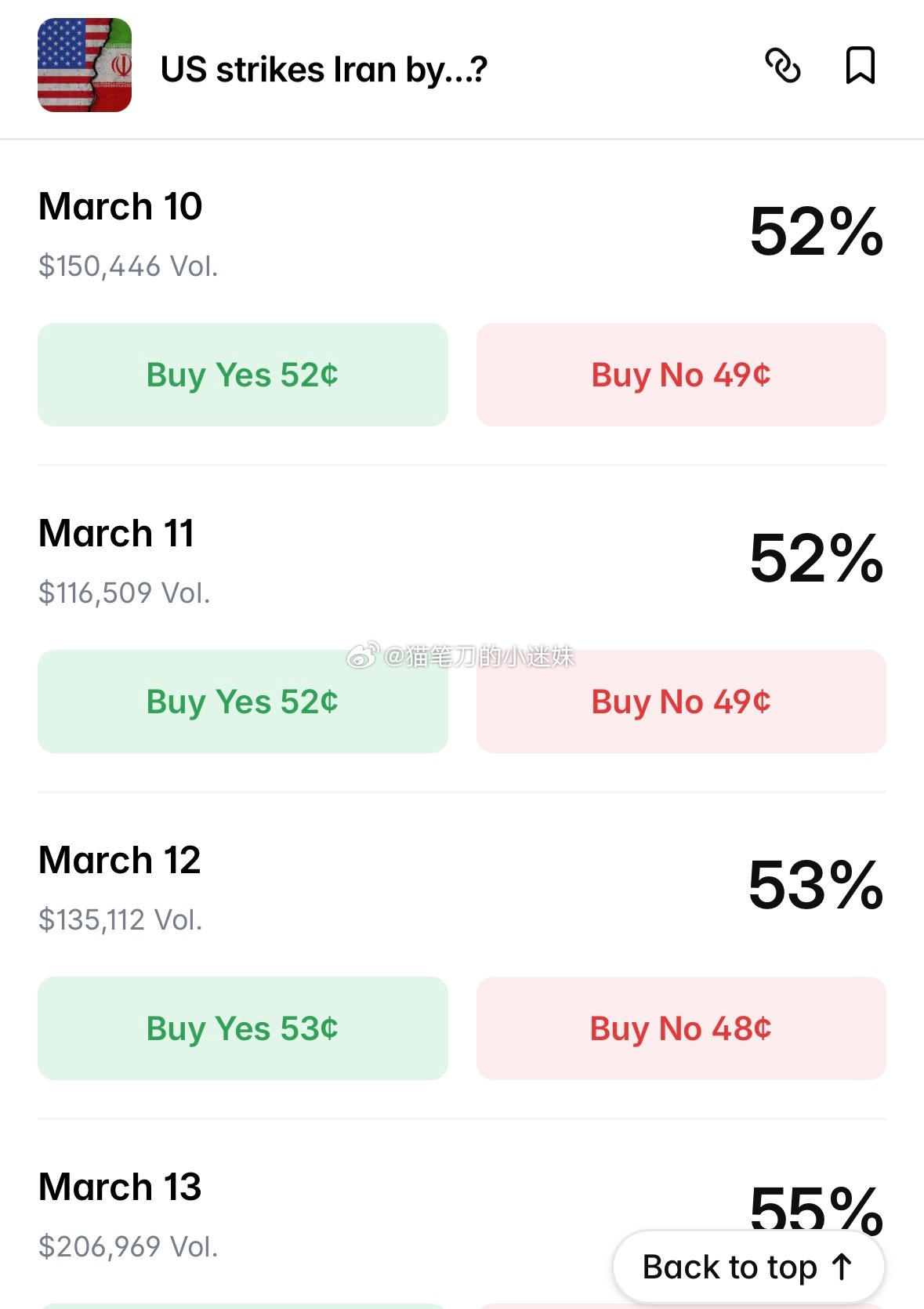Click the Back to top arrow icon

[842, 1267]
